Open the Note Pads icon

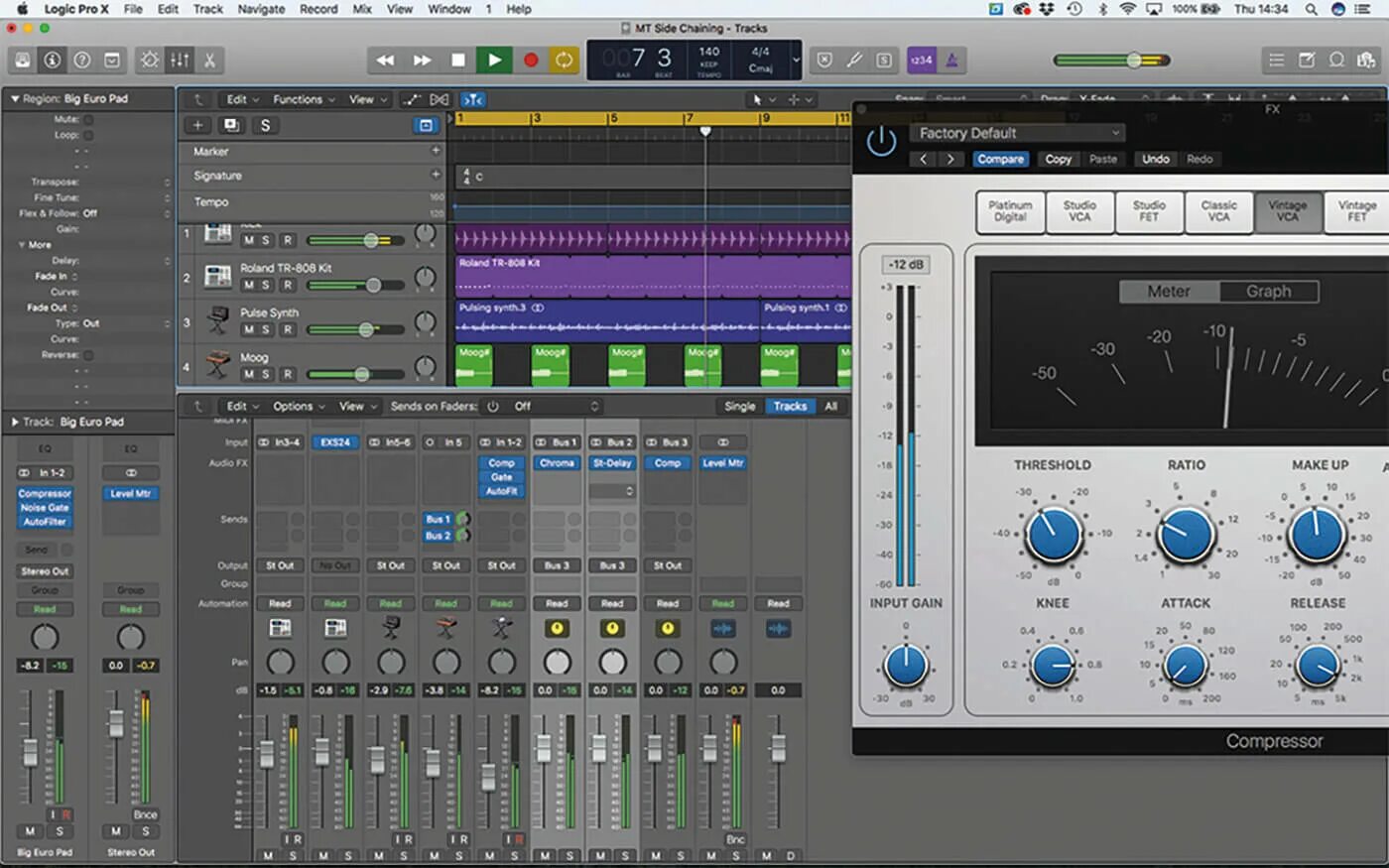click(1307, 61)
